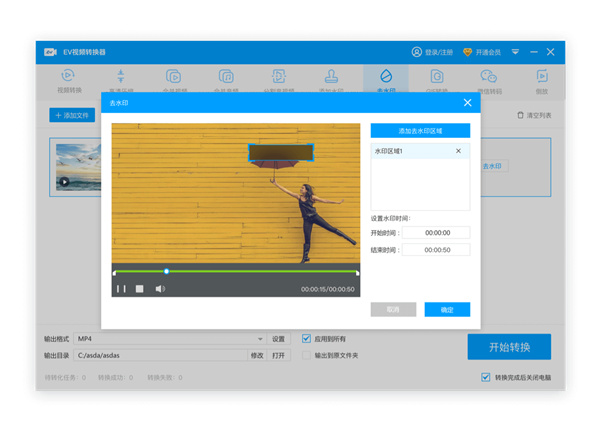Toggle the 应用到所有 checkbox
The width and height of the screenshot is (600, 431).
pyautogui.click(x=307, y=339)
